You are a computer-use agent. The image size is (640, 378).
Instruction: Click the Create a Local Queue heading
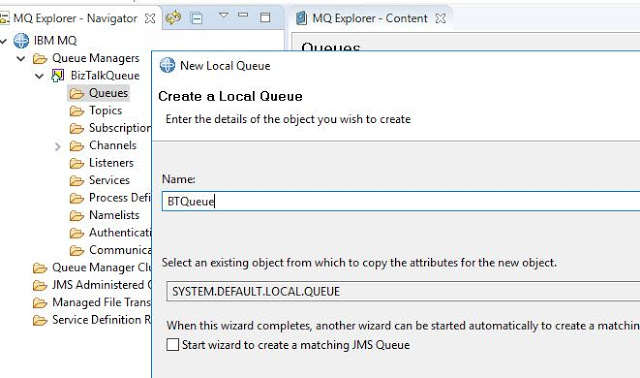(230, 96)
